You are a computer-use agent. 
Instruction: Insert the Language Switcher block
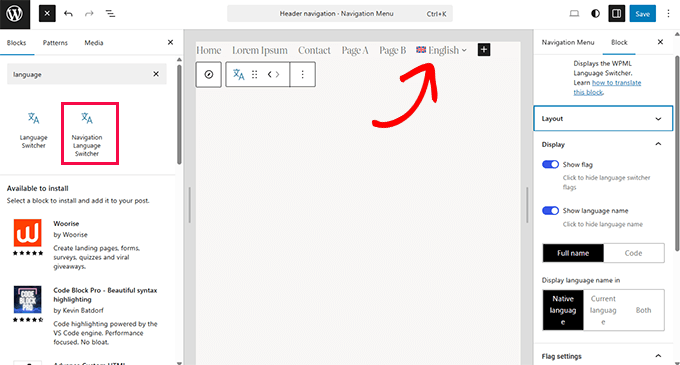pos(33,130)
